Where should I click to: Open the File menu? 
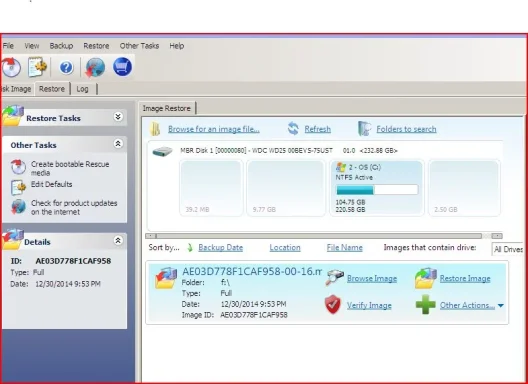coord(8,46)
